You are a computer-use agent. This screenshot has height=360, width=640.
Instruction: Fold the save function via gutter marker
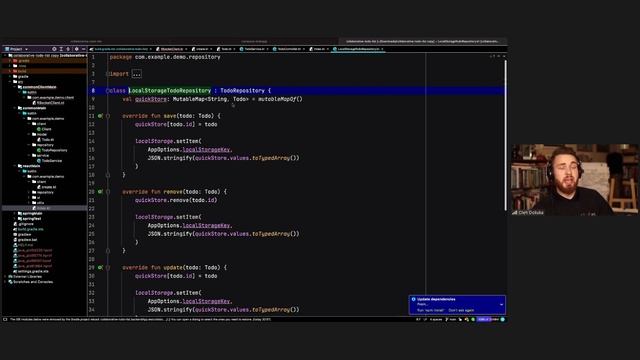108,116
